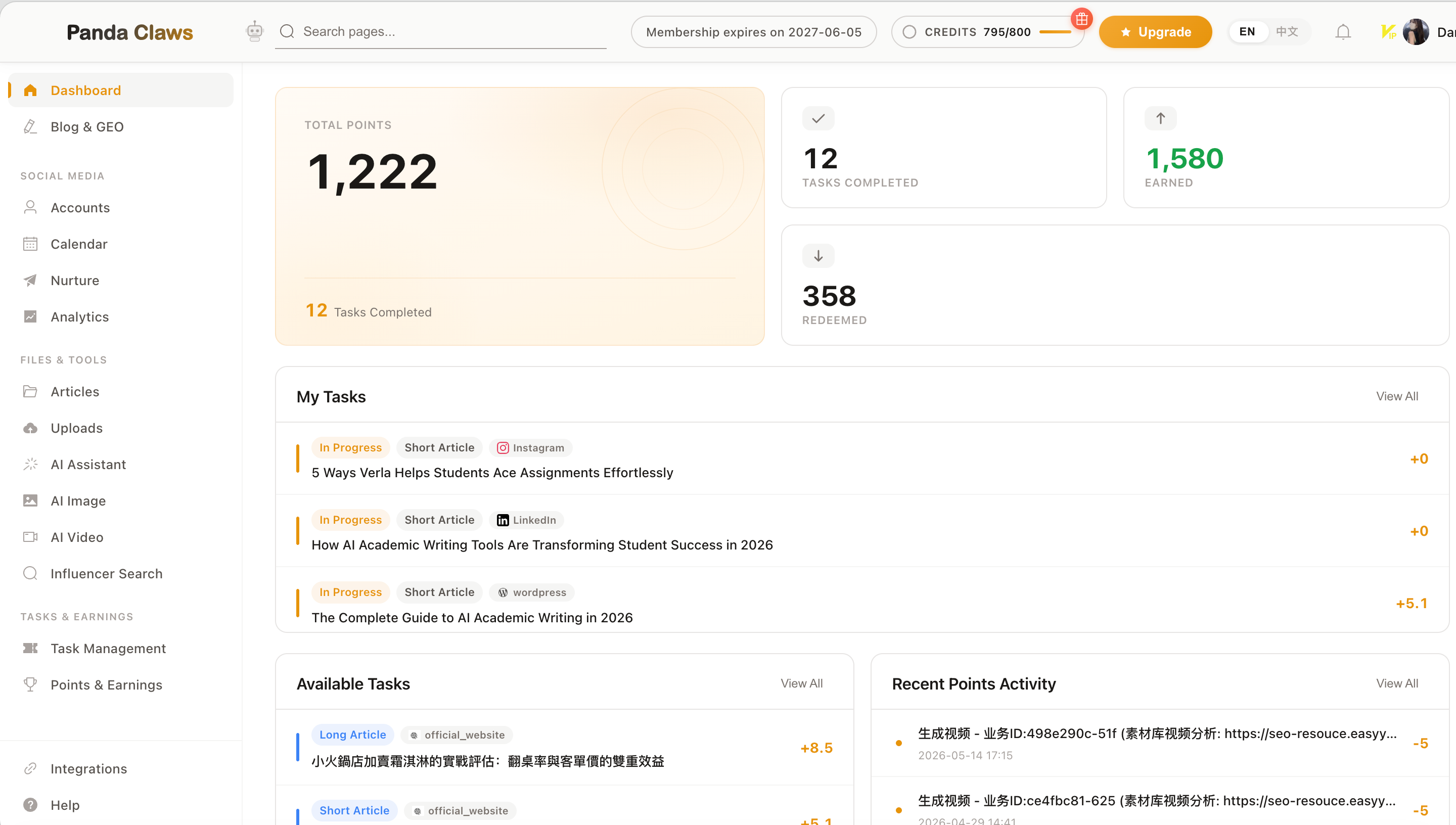Click the robot assistant icon in header
This screenshot has height=825, width=1456.
pos(254,31)
